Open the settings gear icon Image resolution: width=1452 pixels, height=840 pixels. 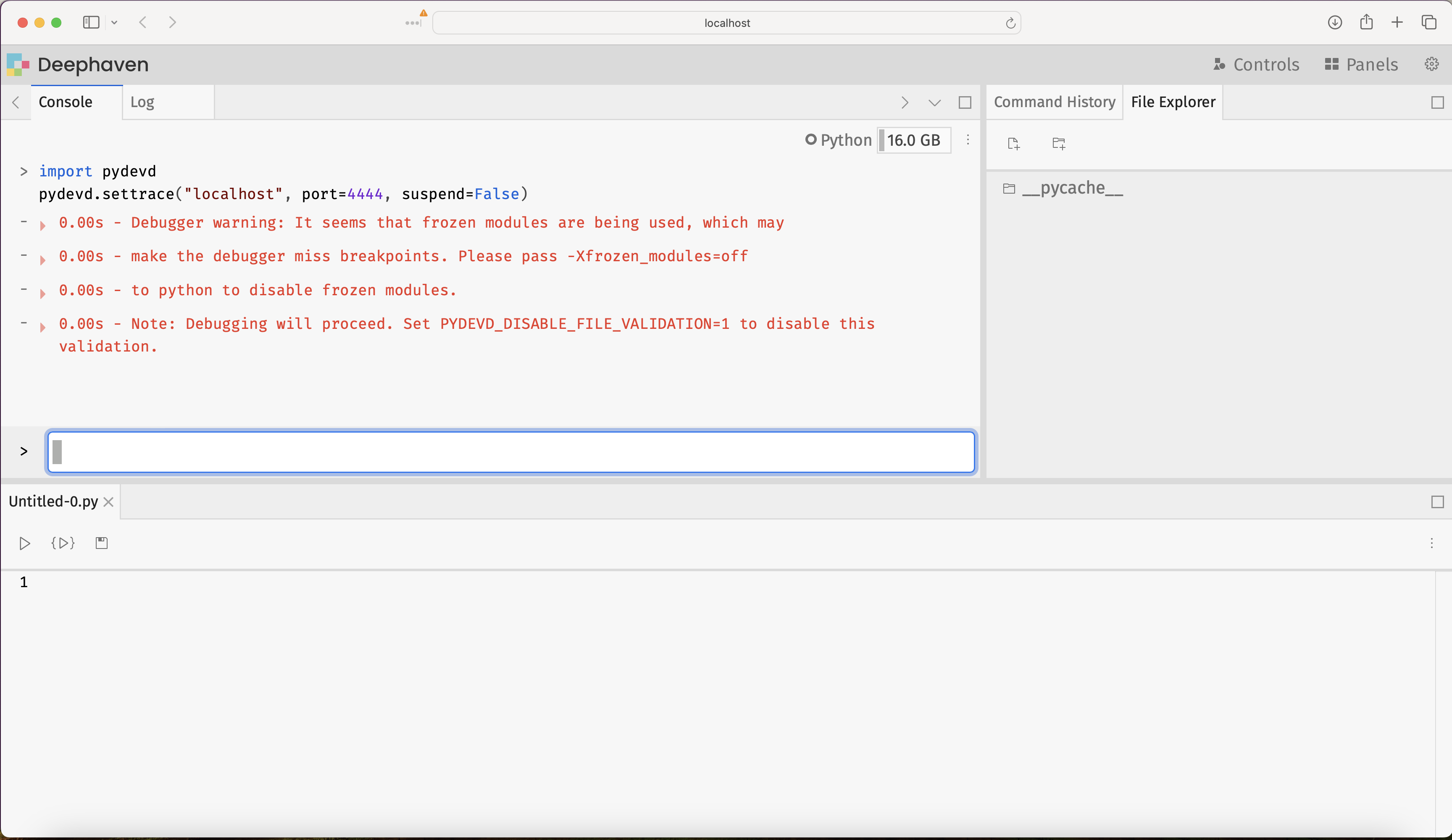point(1431,64)
